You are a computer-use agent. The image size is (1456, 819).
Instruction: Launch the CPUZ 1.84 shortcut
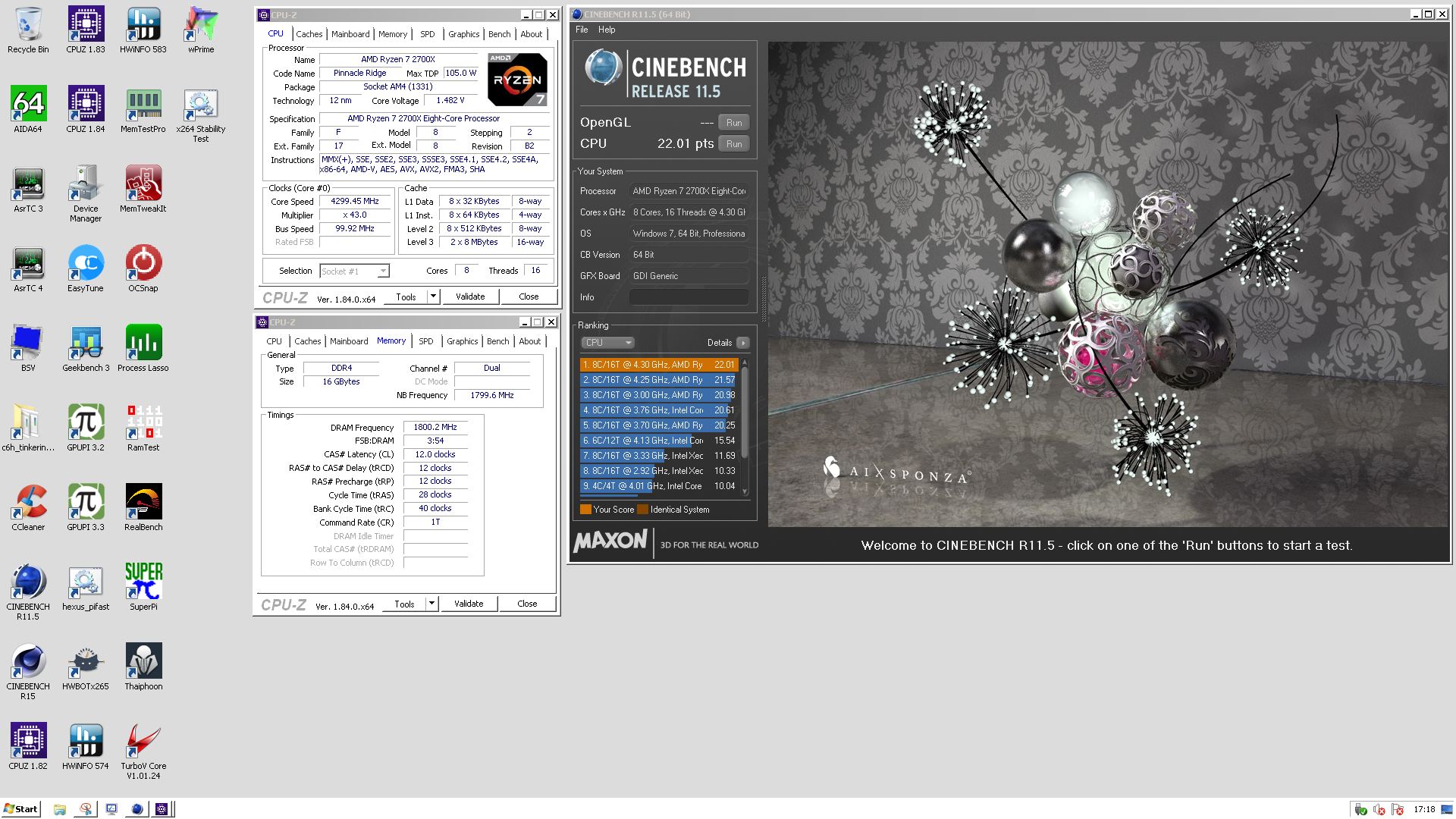point(86,110)
